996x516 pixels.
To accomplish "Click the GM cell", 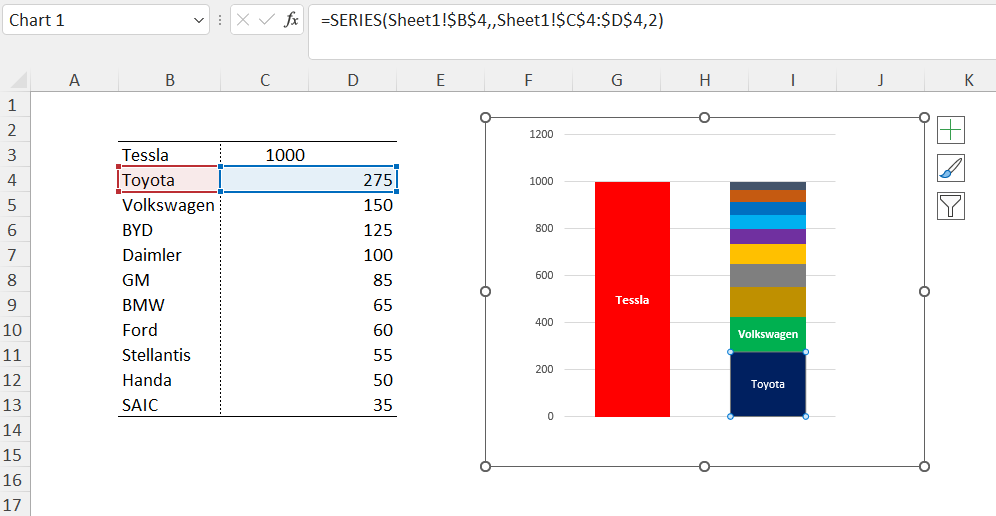I will (170, 280).
